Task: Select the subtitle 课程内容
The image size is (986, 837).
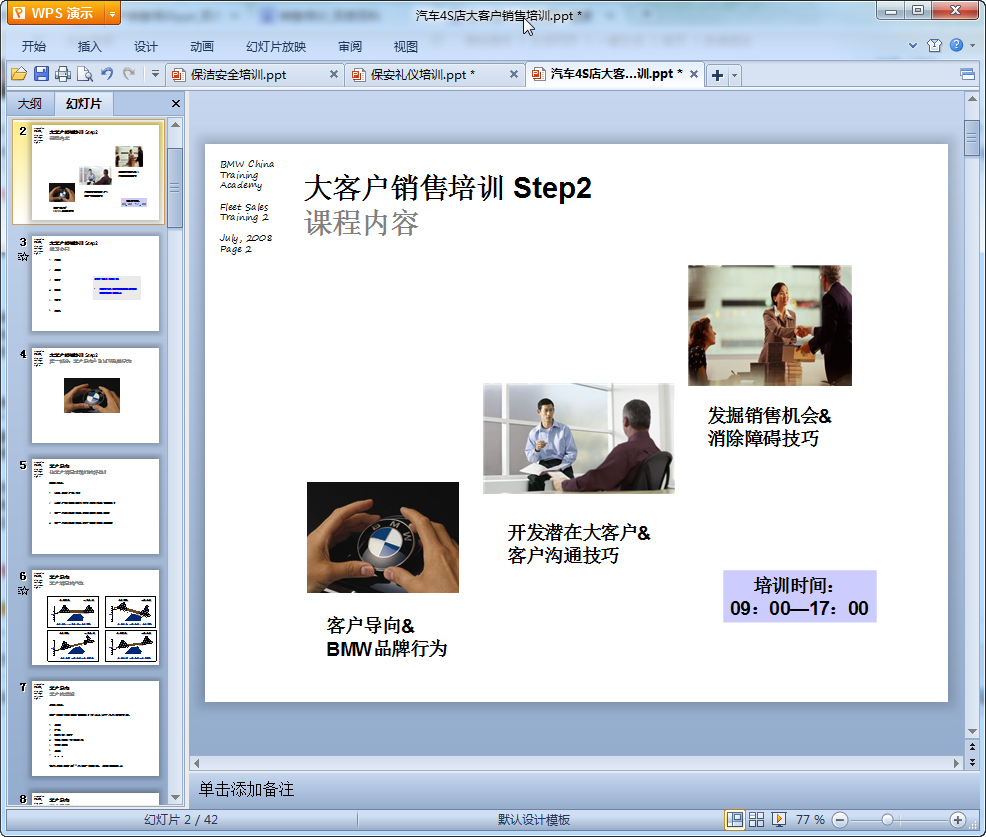Action: tap(362, 223)
